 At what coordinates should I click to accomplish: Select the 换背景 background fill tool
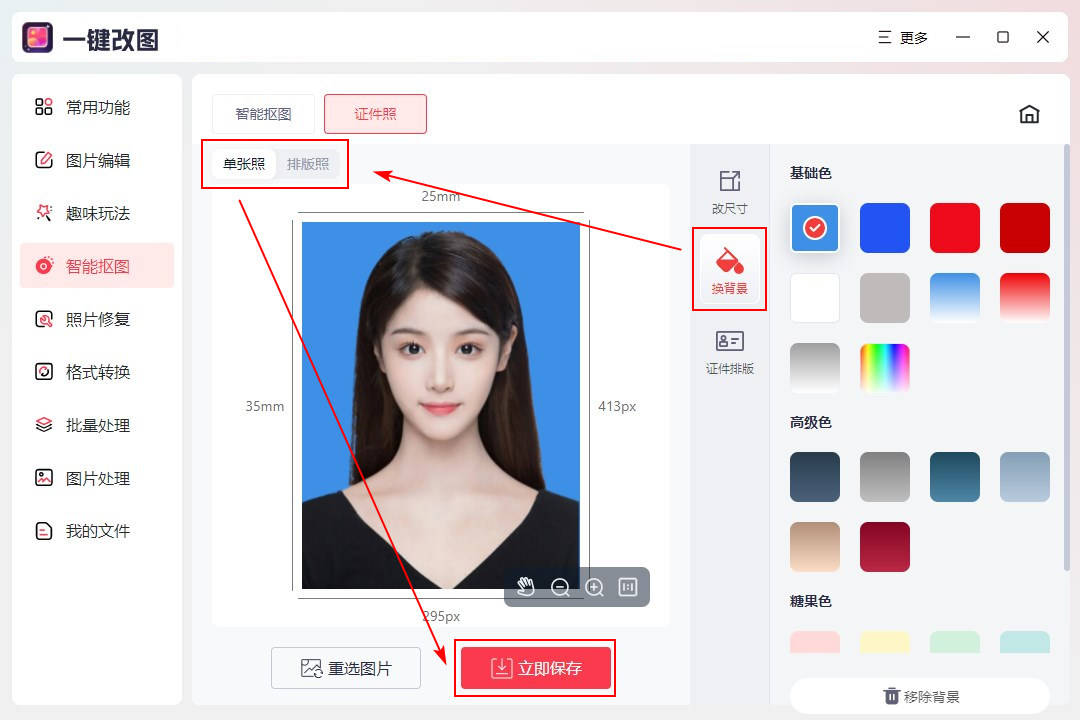coord(729,268)
